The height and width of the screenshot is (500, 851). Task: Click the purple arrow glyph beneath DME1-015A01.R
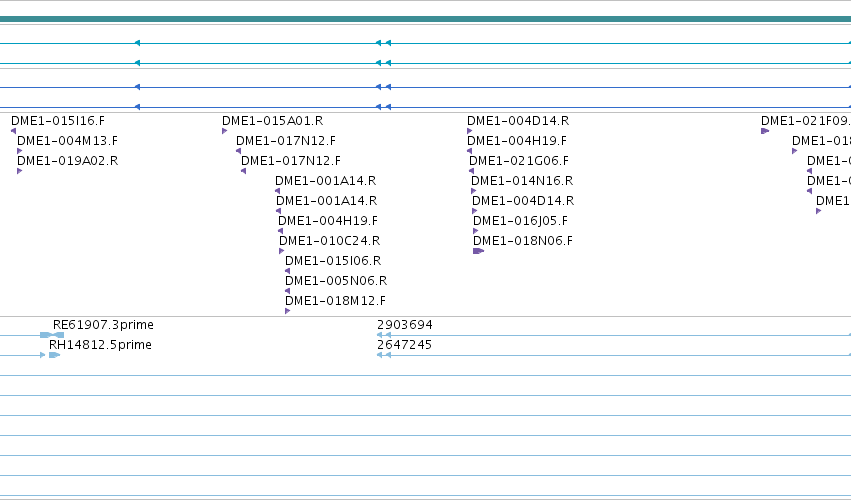pyautogui.click(x=225, y=131)
